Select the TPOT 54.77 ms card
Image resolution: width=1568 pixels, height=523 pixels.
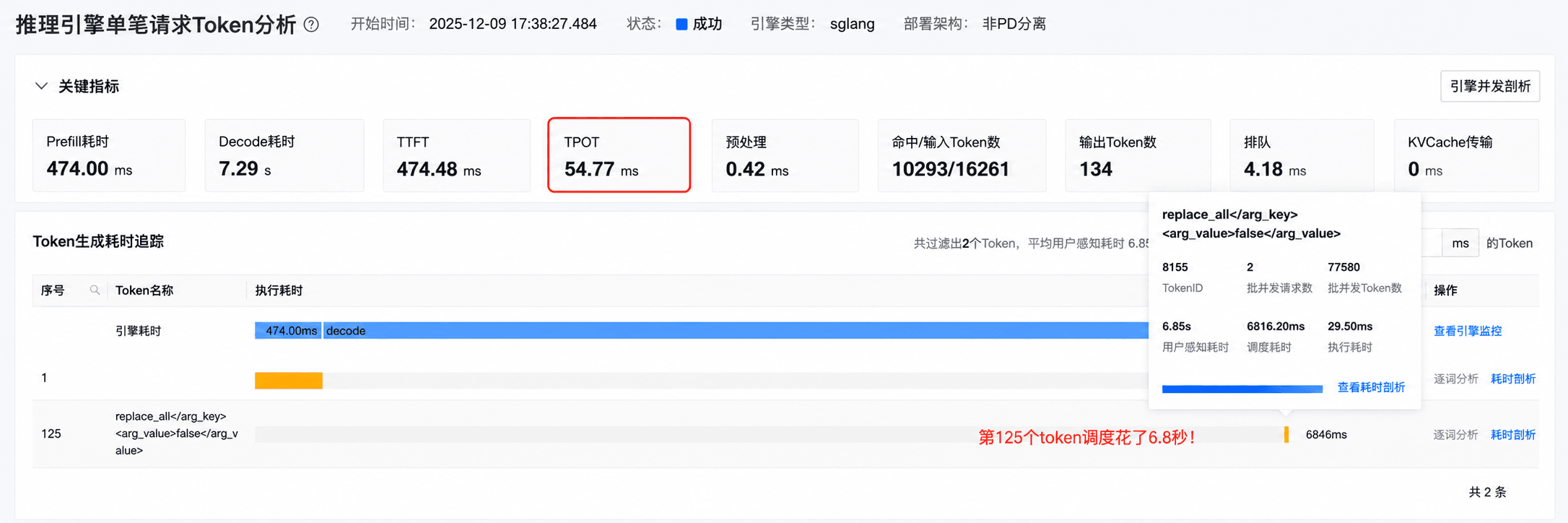[x=619, y=155]
